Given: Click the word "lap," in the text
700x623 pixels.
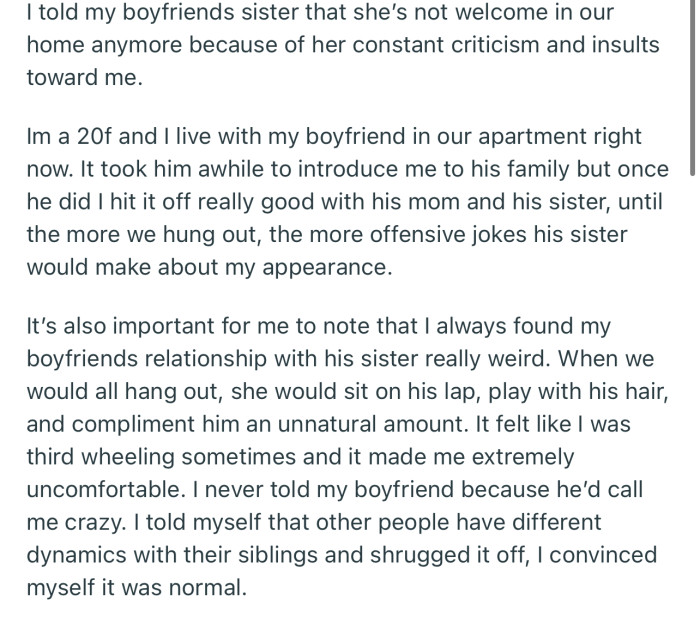Looking at the screenshot, I should pos(463,392).
